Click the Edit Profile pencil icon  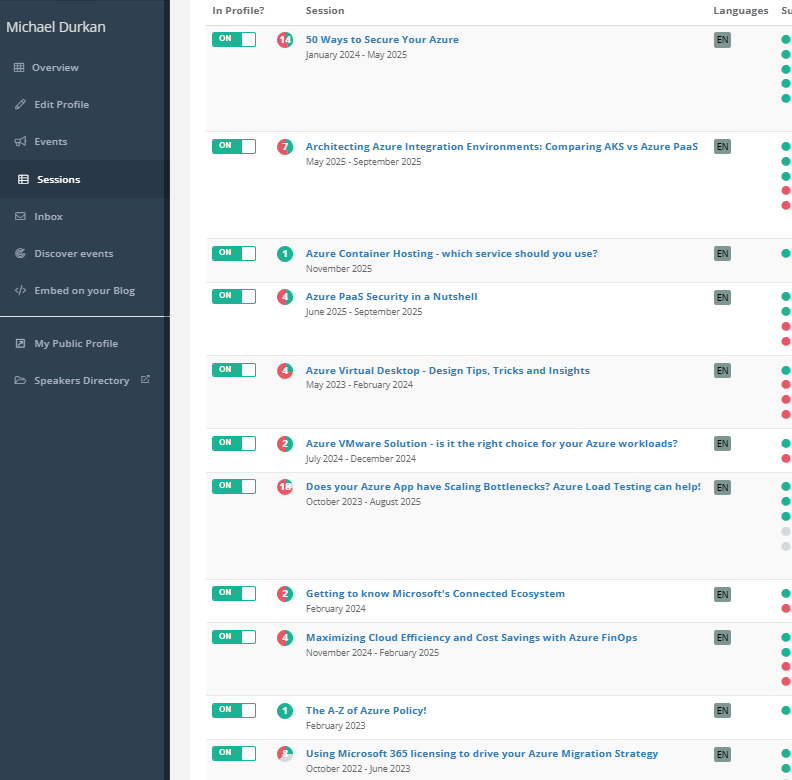coord(20,105)
